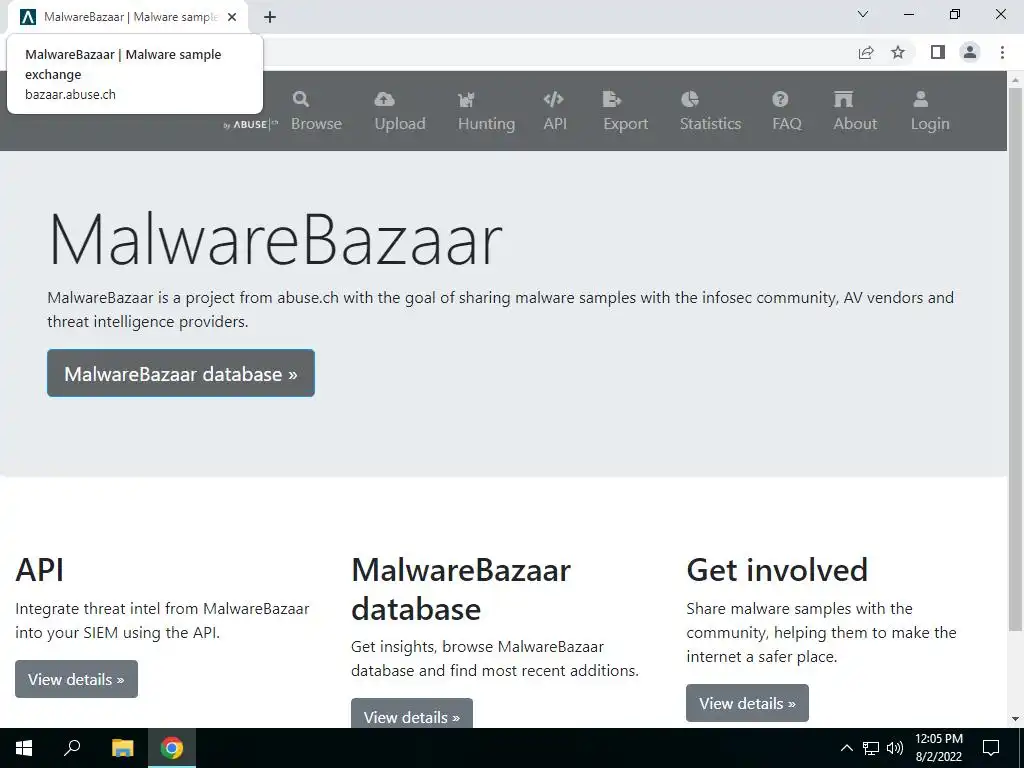Click the FAQ text label
Screen dimensions: 1024x768
coord(787,123)
